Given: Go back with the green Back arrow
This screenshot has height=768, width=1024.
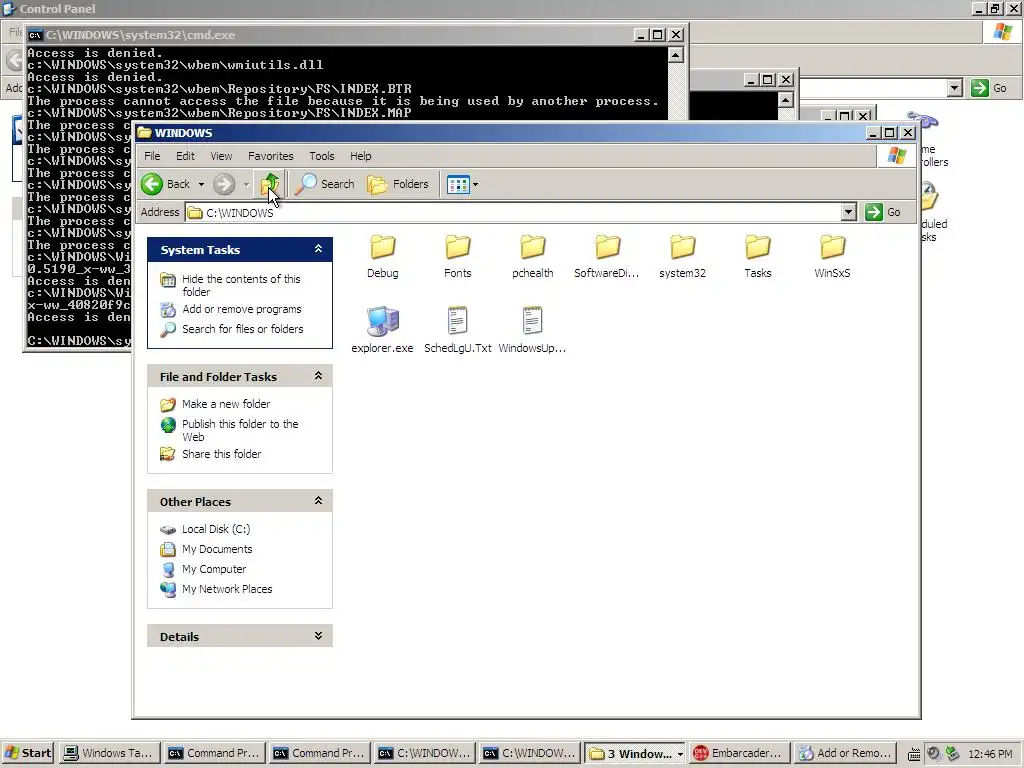Looking at the screenshot, I should click(165, 184).
